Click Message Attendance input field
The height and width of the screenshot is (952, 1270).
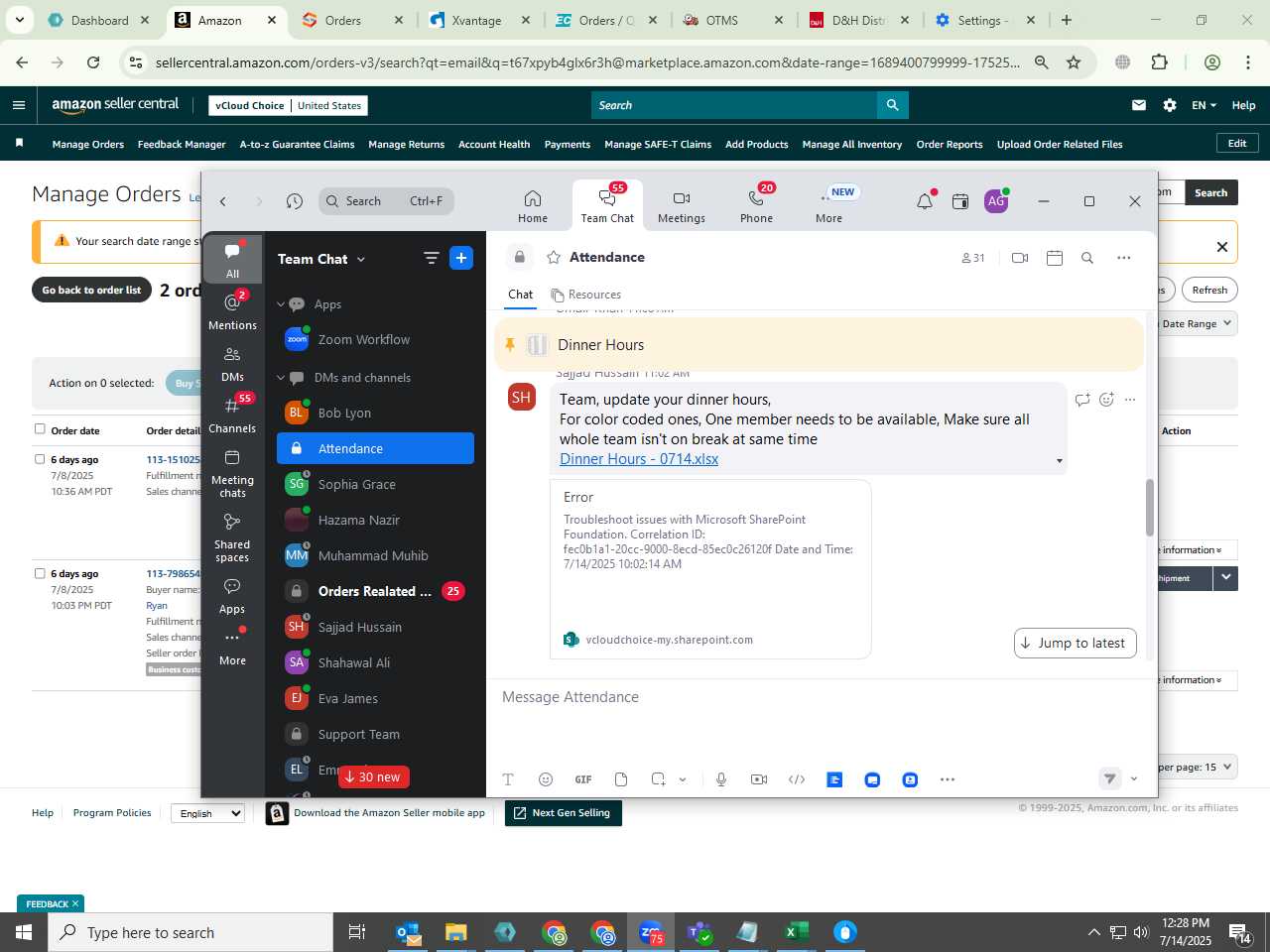click(822, 697)
